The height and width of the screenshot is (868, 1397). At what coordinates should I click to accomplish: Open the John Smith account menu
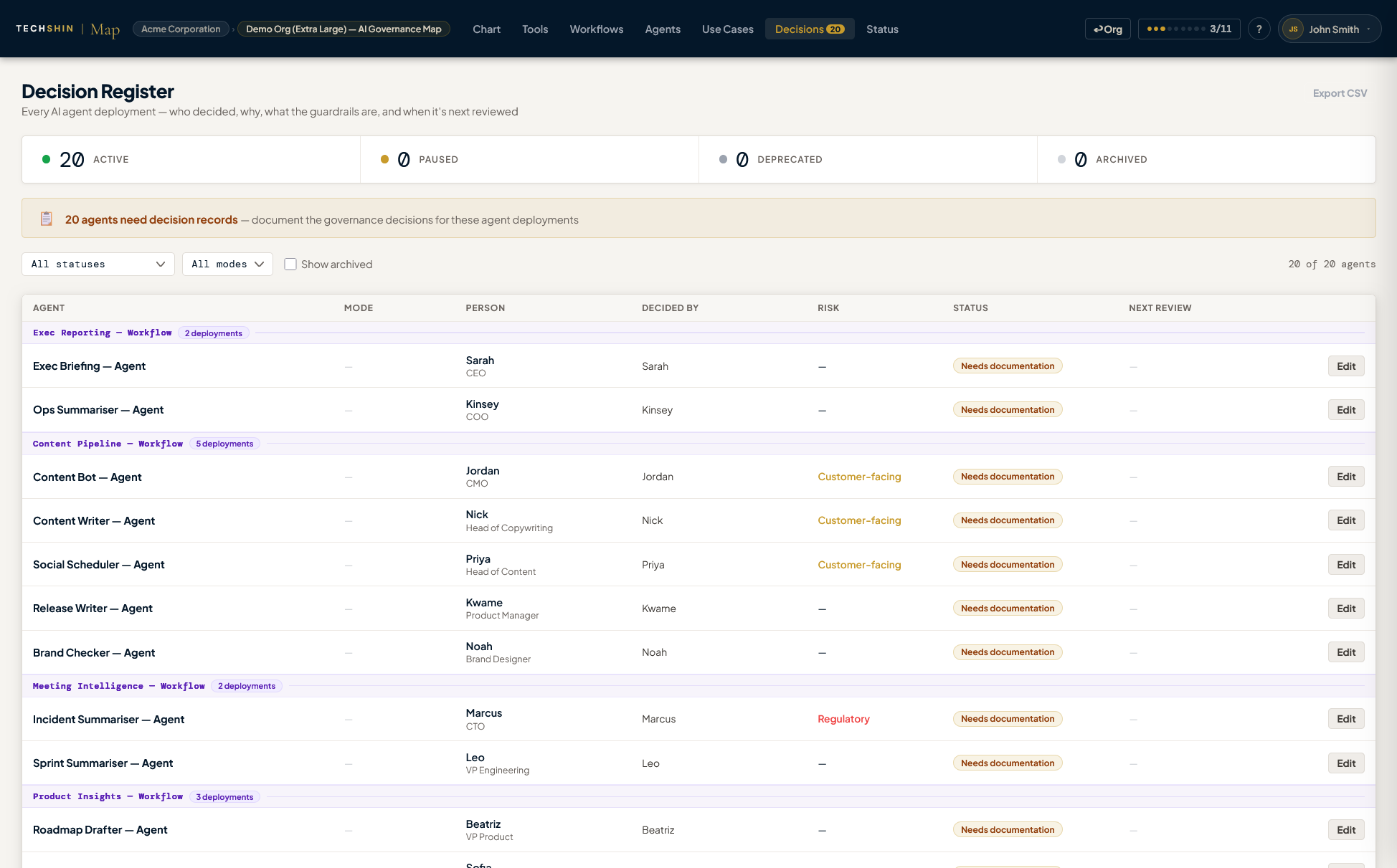(1329, 29)
